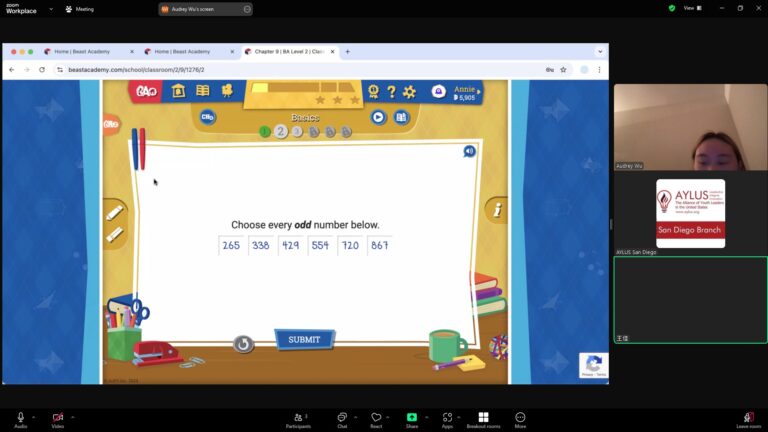Screen dimensions: 768x432
Task: Open a new browser tab
Action: tap(347, 51)
